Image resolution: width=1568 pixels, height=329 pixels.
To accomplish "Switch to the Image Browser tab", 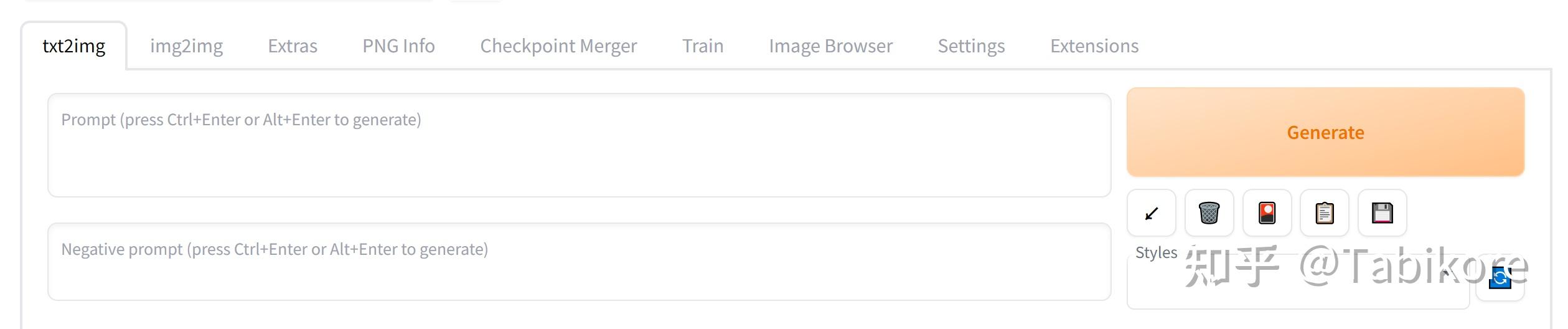I will 830,46.
